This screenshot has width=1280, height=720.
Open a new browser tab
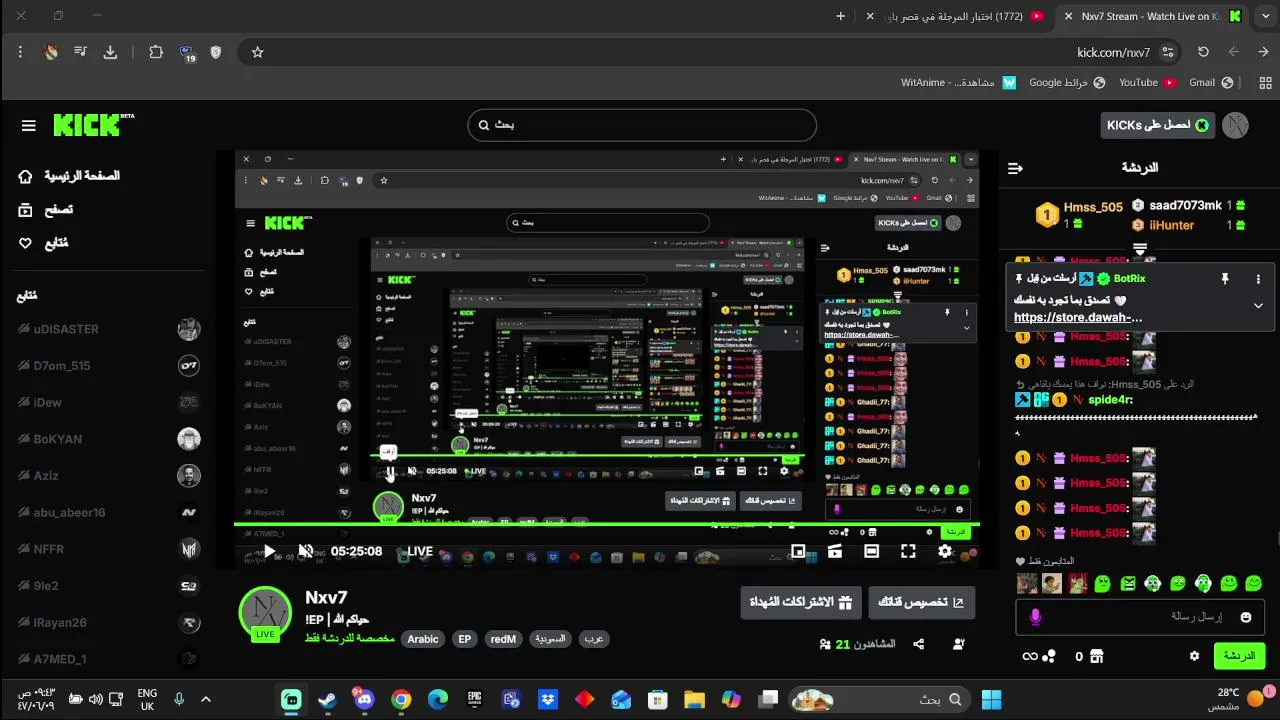tap(840, 16)
